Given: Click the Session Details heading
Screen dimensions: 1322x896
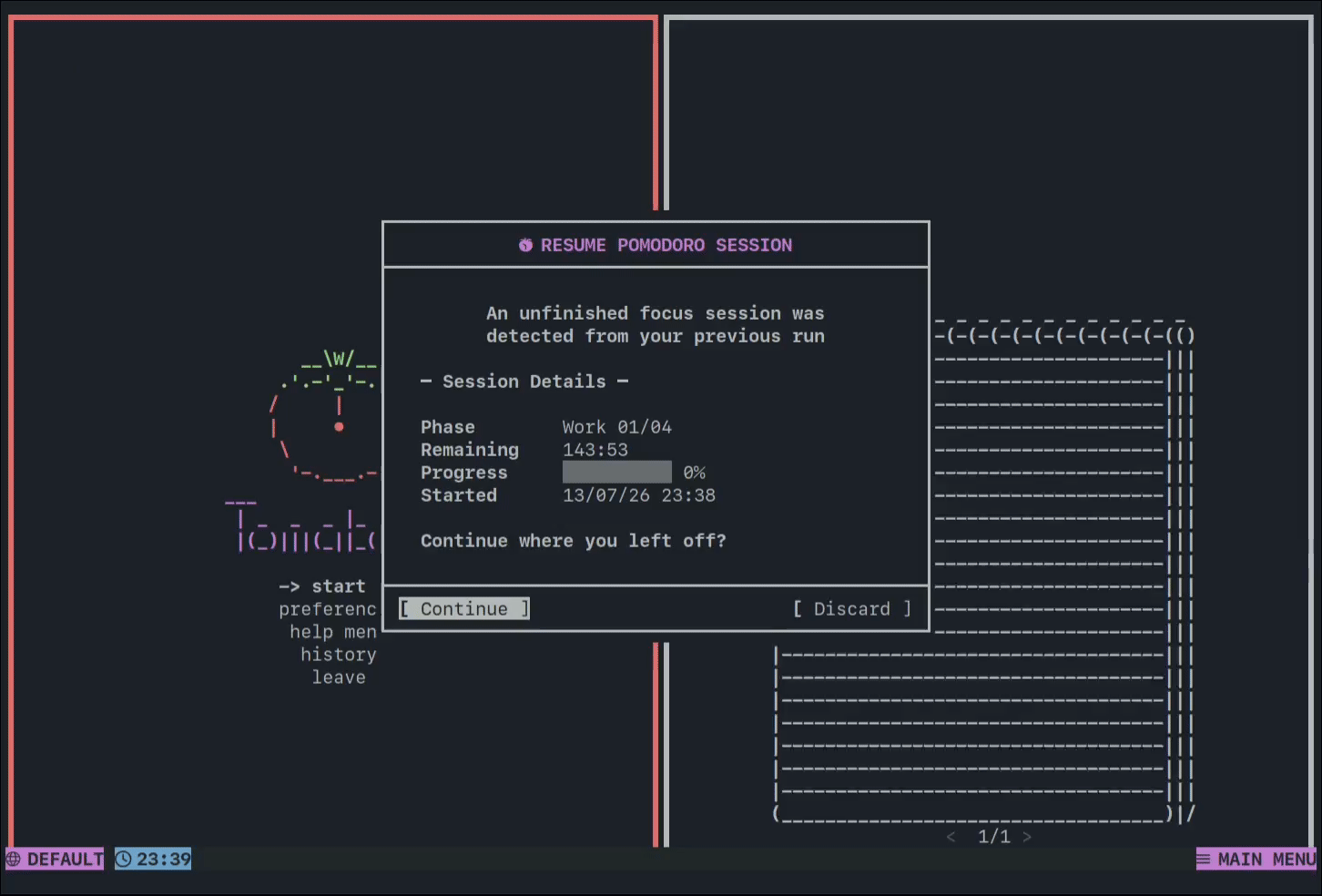Looking at the screenshot, I should click(524, 382).
